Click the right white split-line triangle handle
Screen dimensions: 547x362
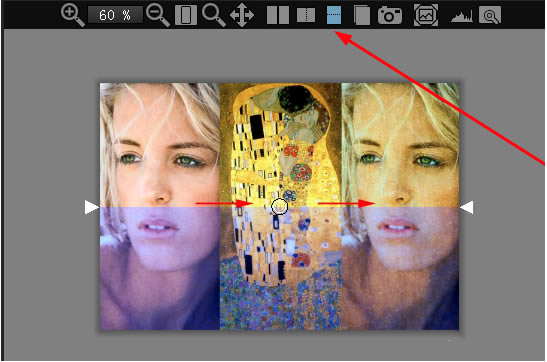point(466,207)
